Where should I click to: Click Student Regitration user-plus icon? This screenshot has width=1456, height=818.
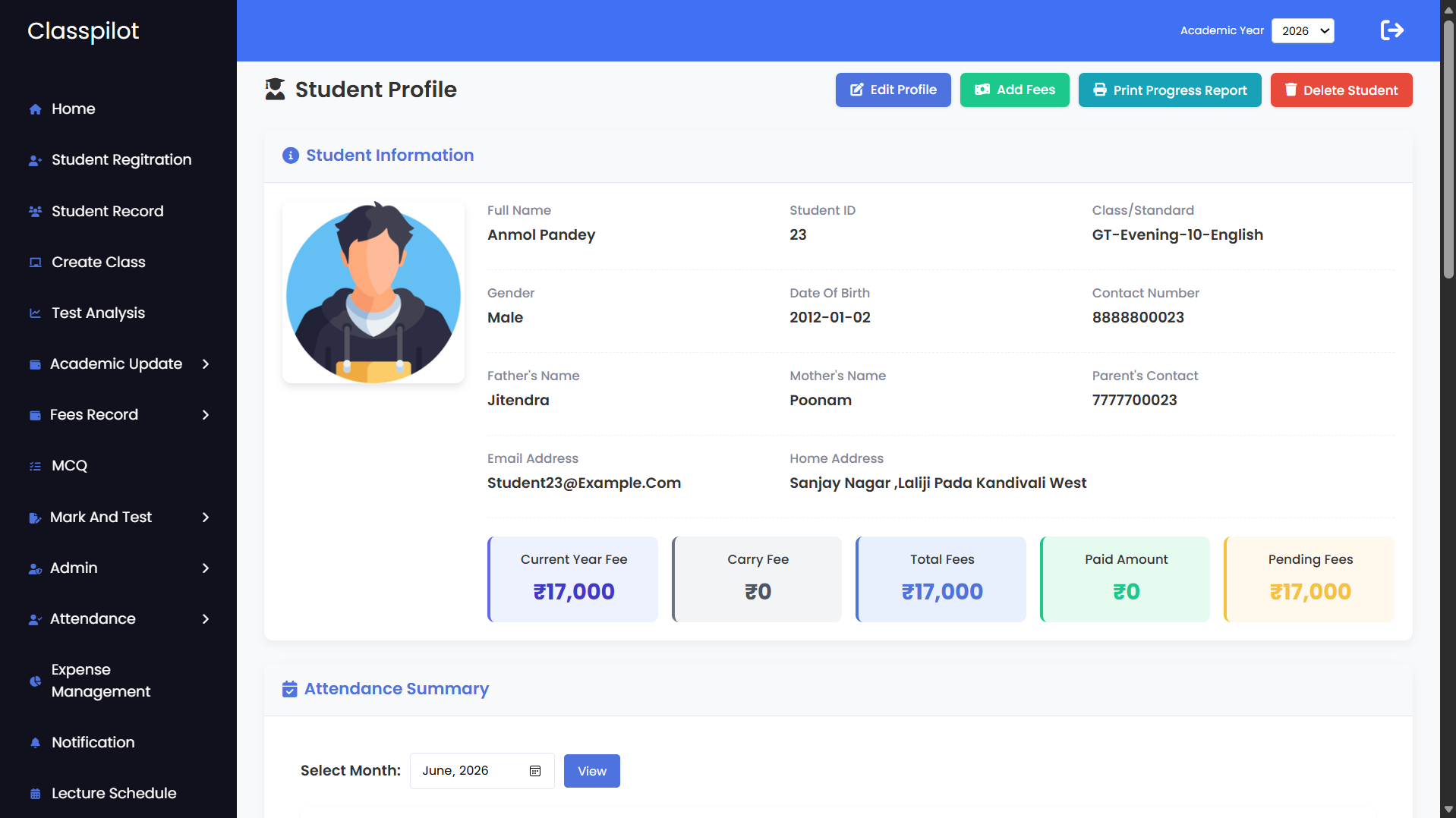(35, 160)
